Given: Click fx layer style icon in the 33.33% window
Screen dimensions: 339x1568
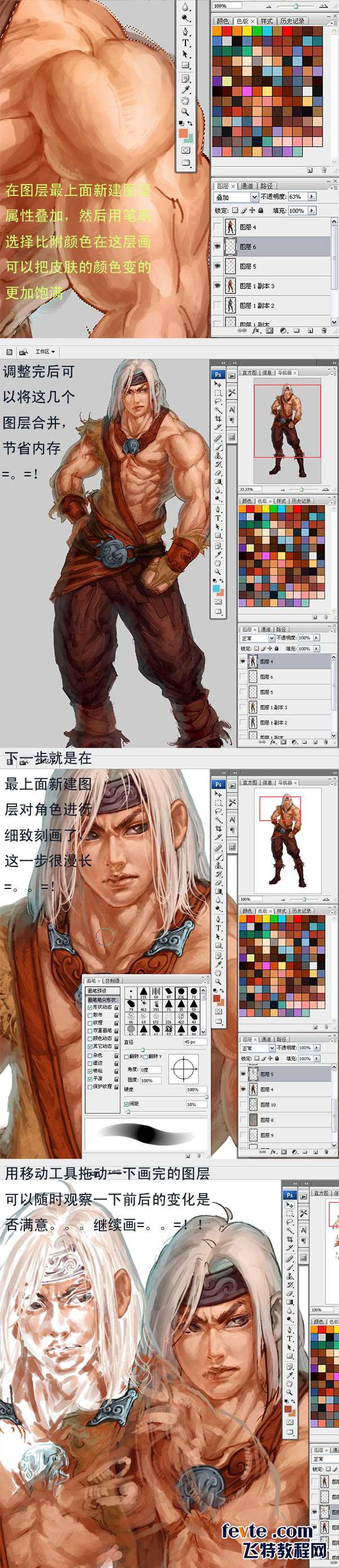Looking at the screenshot, I should pos(274,742).
